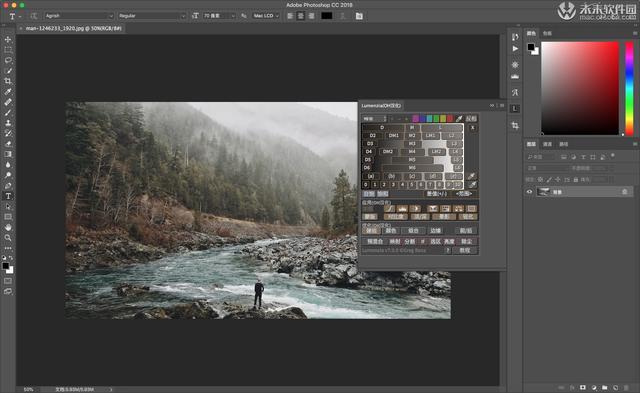Click the text color swatch in options bar
Image resolution: width=640 pixels, height=393 pixels.
click(x=327, y=16)
